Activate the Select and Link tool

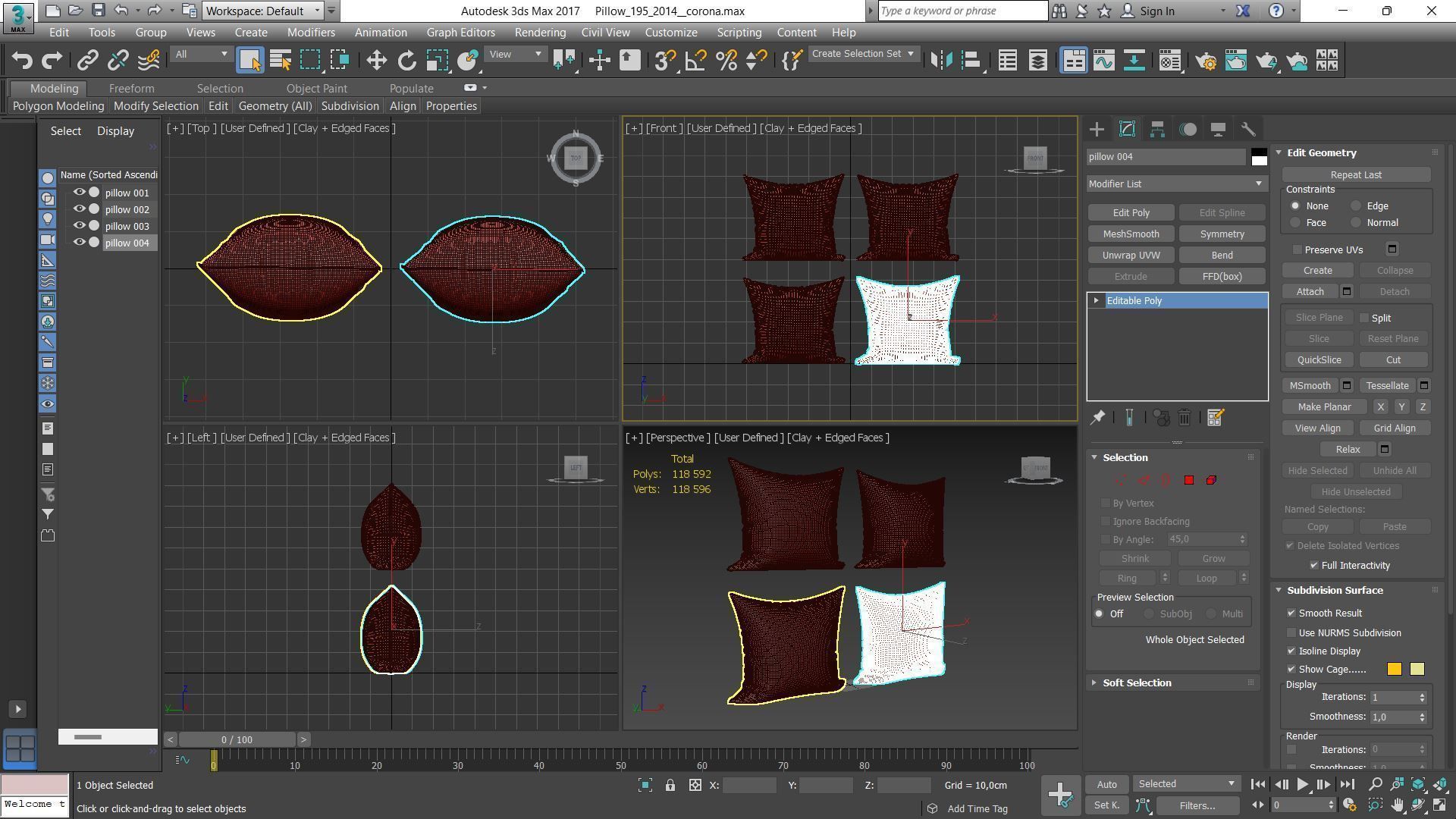tap(87, 61)
